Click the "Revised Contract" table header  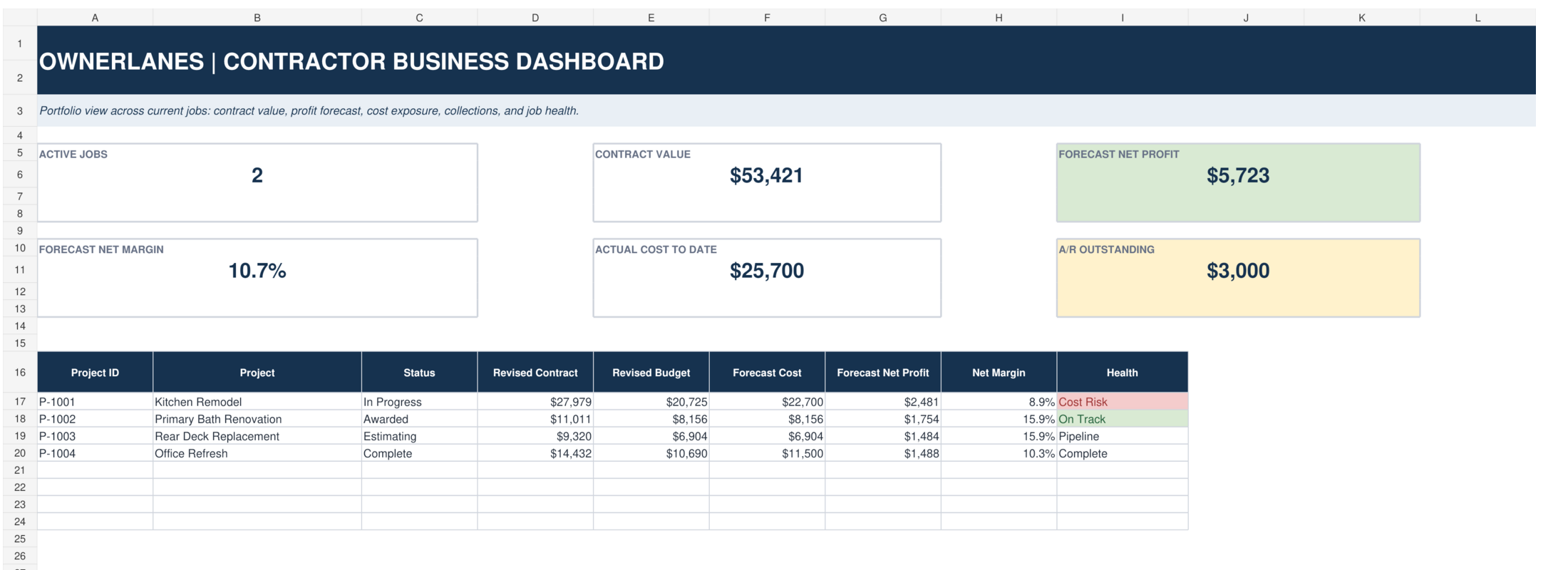click(x=535, y=373)
